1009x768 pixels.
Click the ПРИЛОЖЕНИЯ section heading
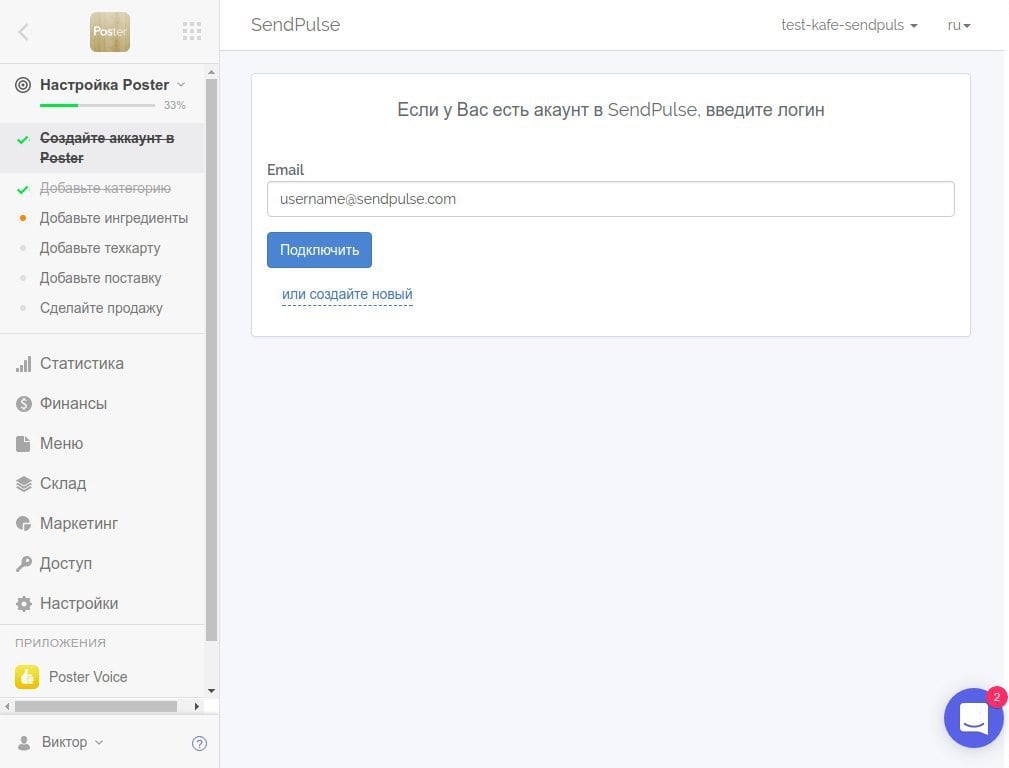60,642
